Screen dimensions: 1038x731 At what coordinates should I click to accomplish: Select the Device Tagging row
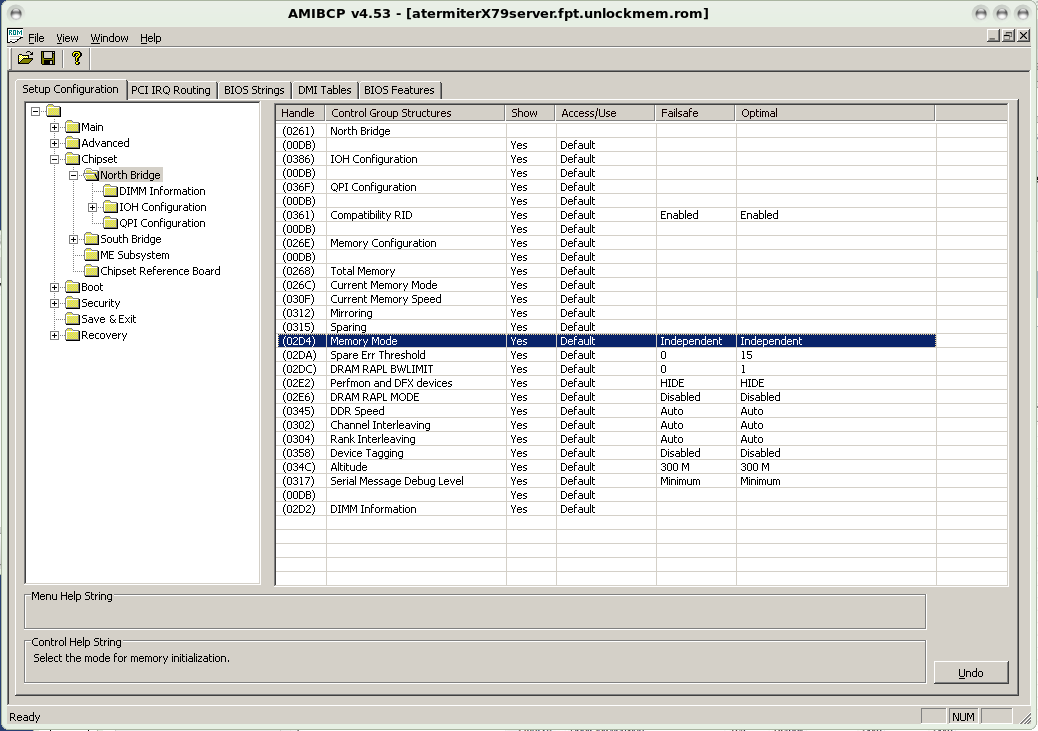coord(606,453)
